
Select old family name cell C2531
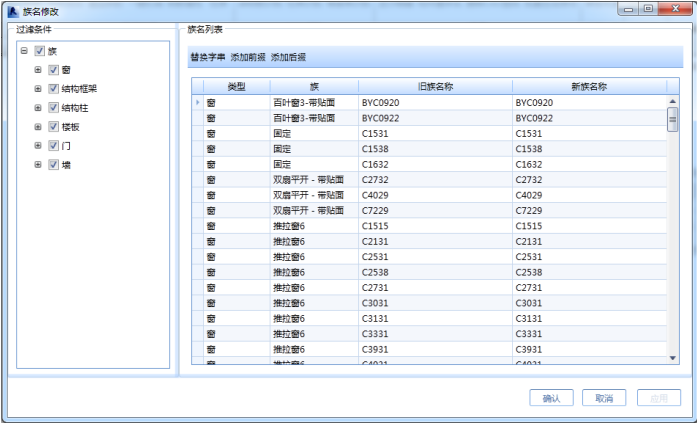coord(435,257)
